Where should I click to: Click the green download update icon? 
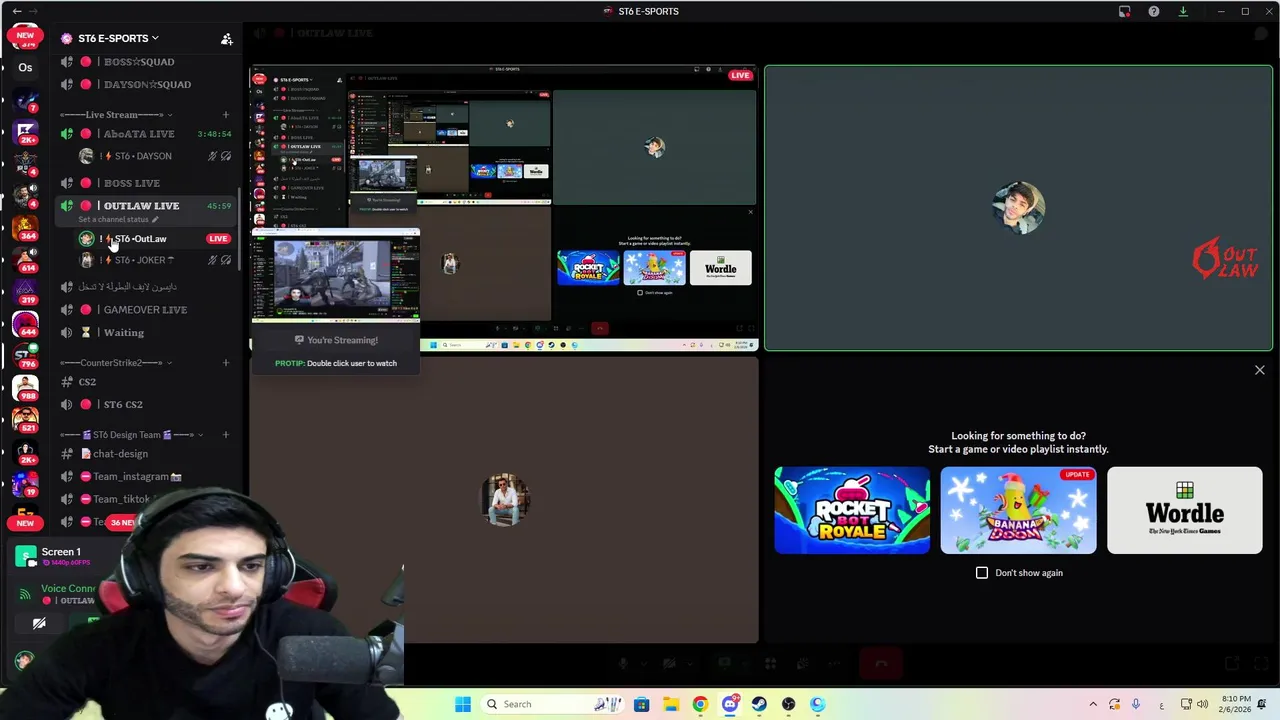click(x=1183, y=11)
